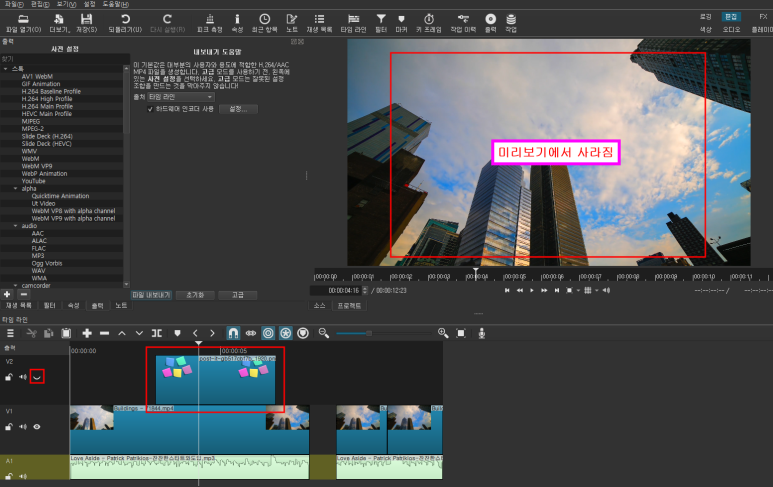Record audio microphone icon in timeline

point(482,333)
